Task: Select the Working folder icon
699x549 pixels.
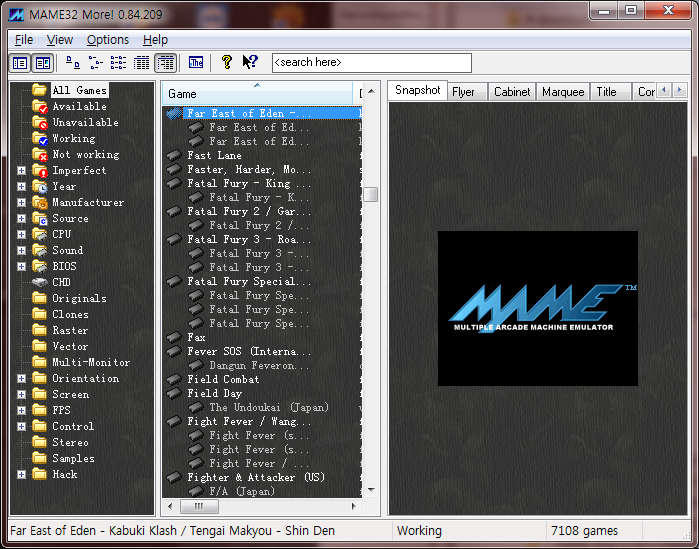Action: coord(40,139)
